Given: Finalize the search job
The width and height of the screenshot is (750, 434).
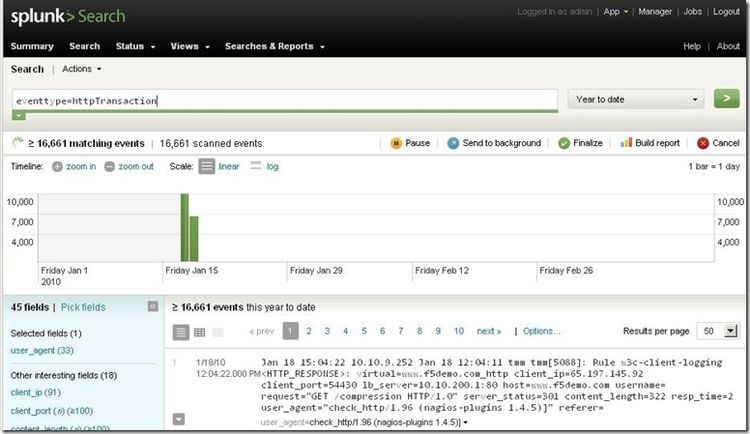Looking at the screenshot, I should point(565,143).
